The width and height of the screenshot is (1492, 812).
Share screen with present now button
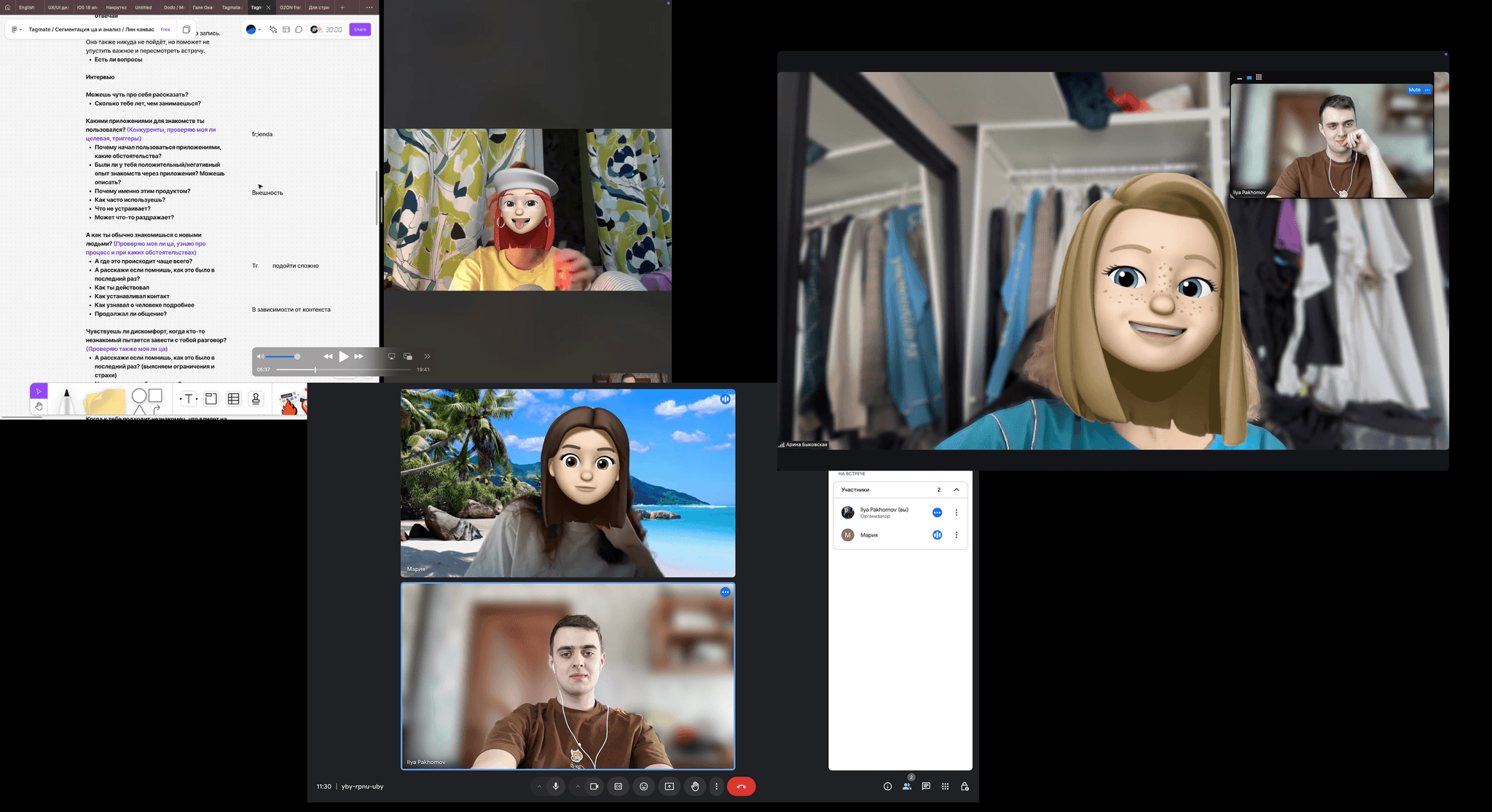pyautogui.click(x=669, y=787)
